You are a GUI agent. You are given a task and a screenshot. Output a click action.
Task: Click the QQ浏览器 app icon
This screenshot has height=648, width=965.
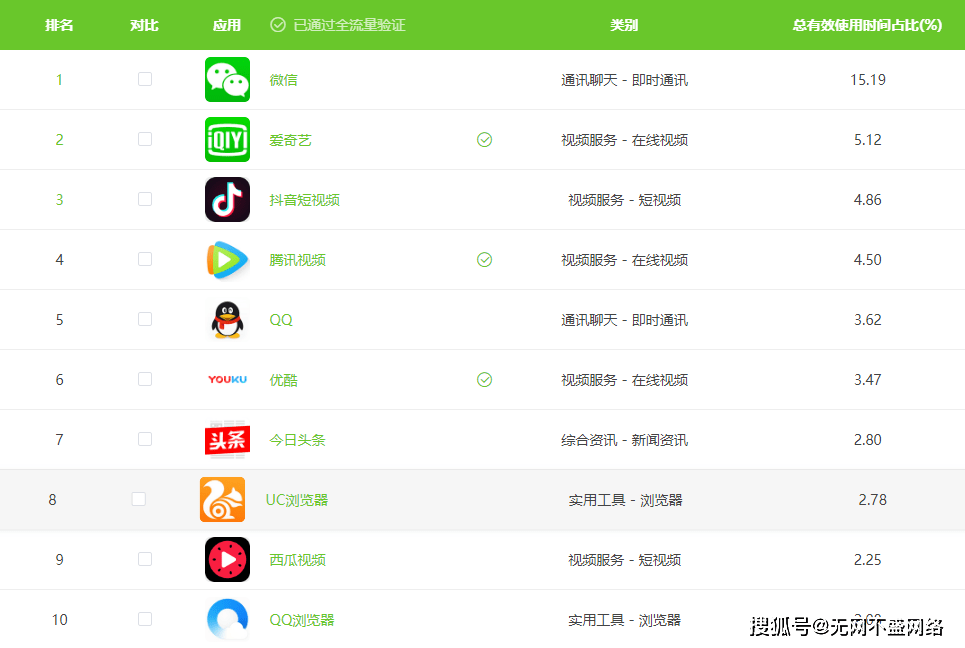[227, 619]
